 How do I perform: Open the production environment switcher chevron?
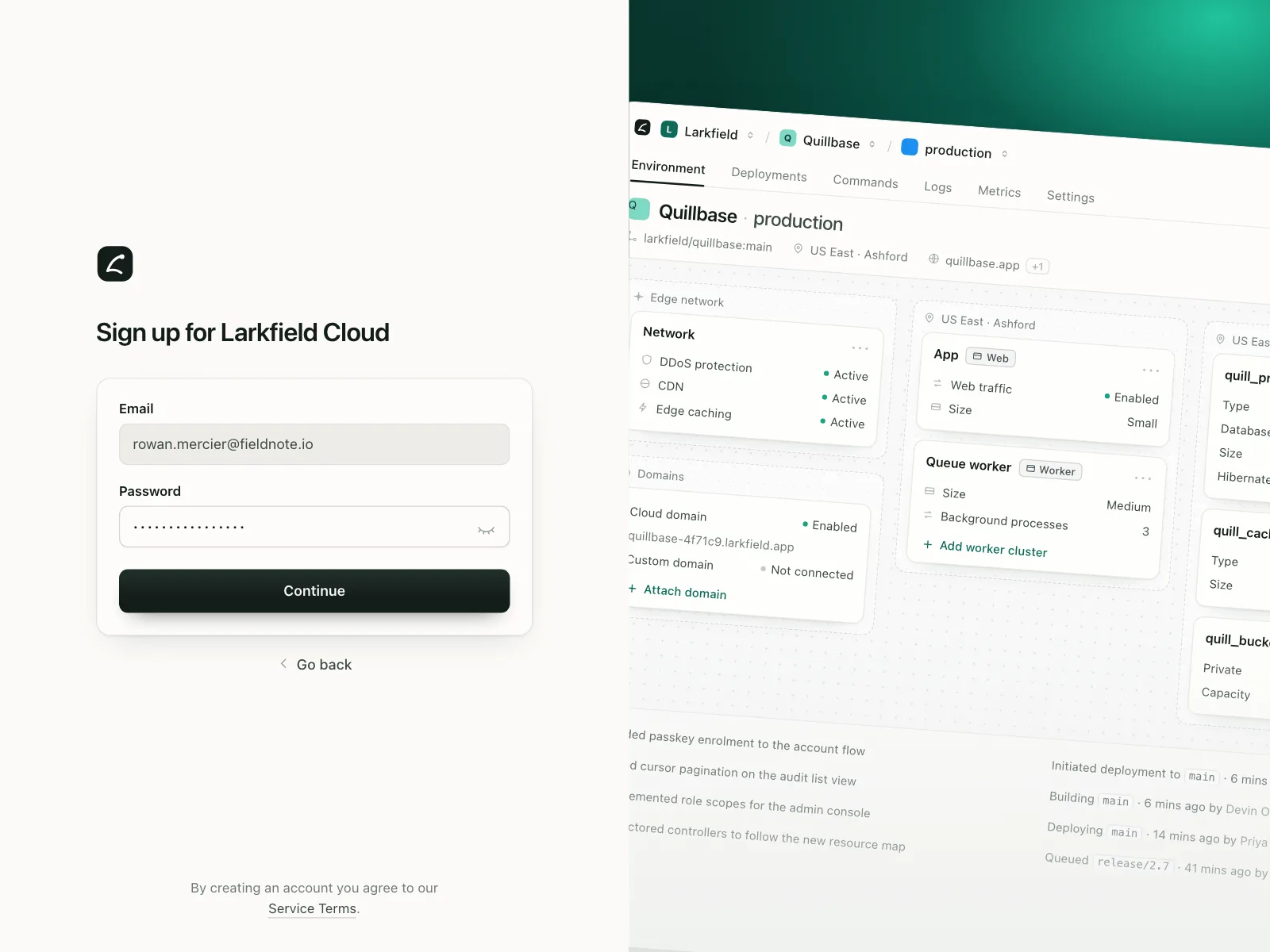(x=1005, y=154)
